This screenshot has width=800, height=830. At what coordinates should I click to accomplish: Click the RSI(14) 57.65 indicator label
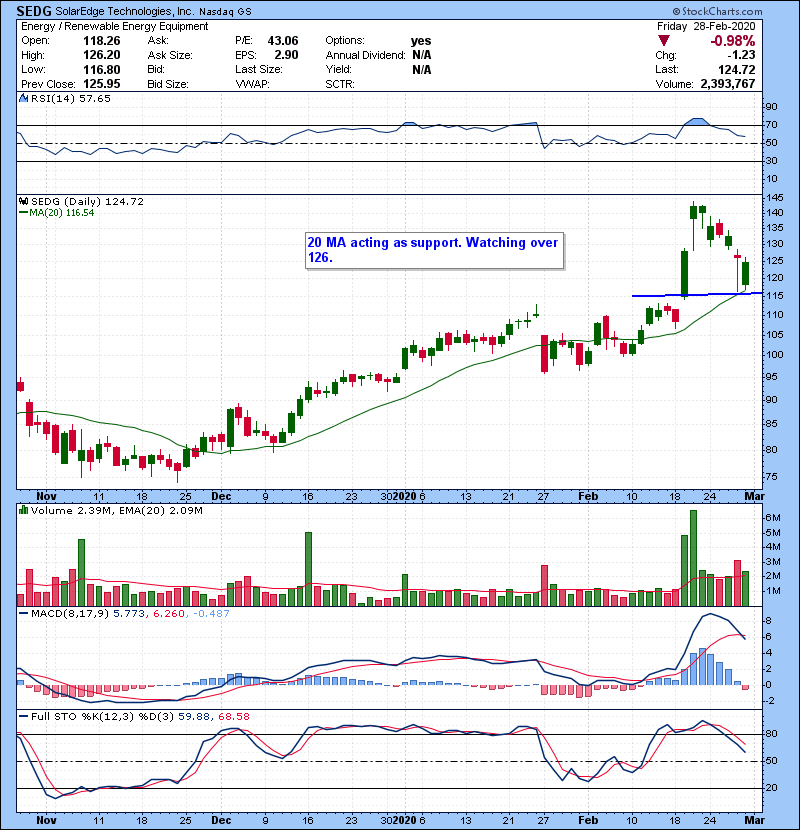coord(70,98)
